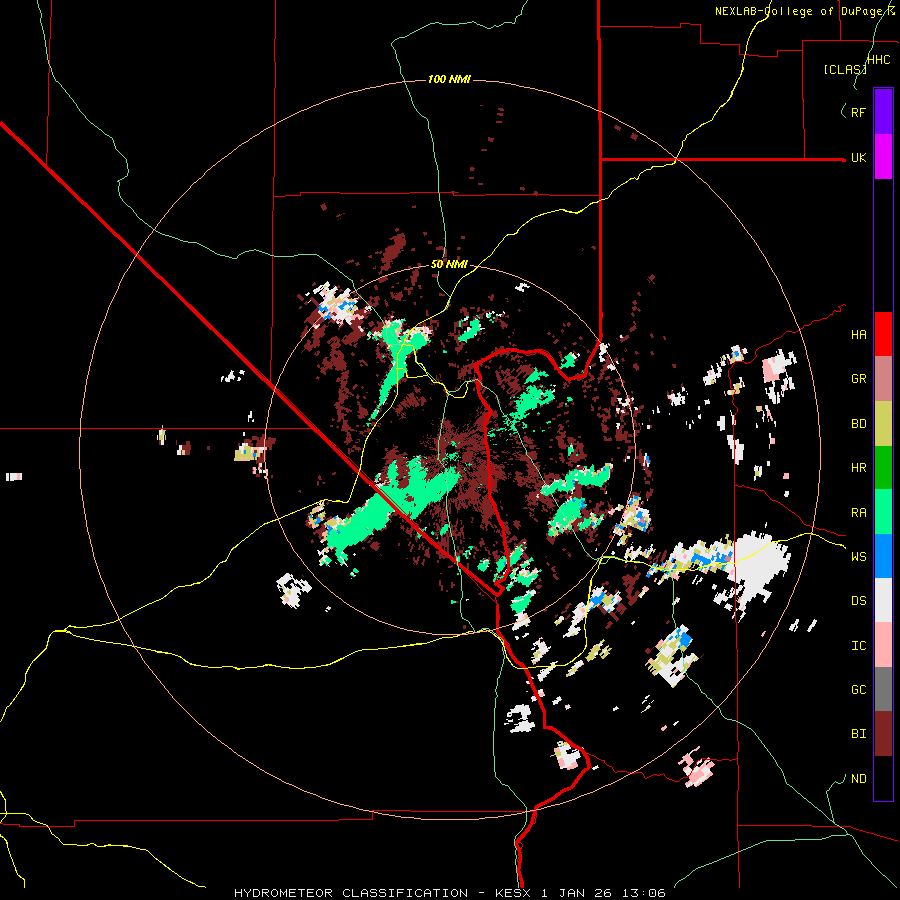Screen dimensions: 900x900
Task: Click the IC light pink legend swatch
Action: pyautogui.click(x=883, y=645)
